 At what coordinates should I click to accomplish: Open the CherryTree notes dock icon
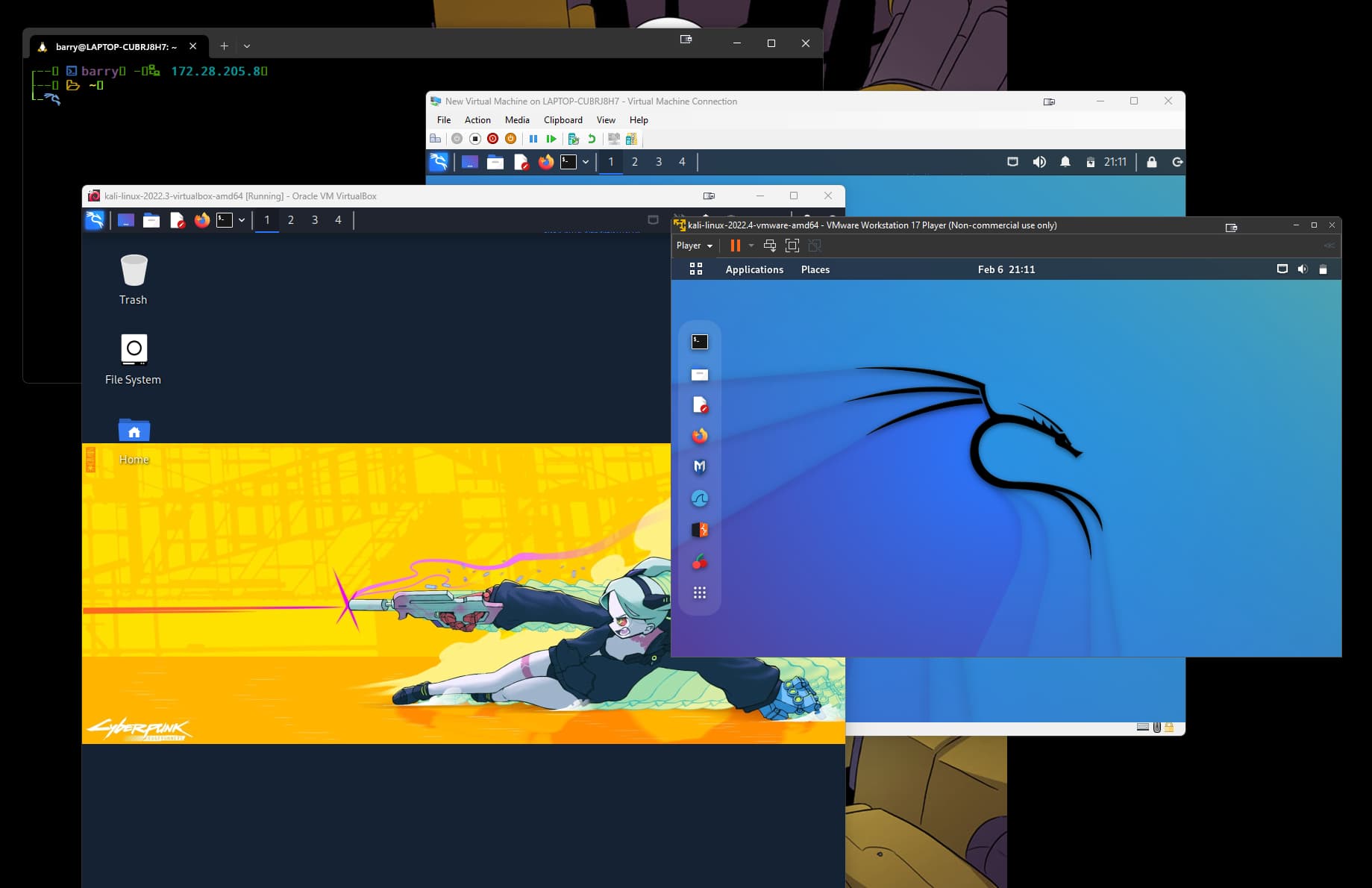(x=699, y=562)
